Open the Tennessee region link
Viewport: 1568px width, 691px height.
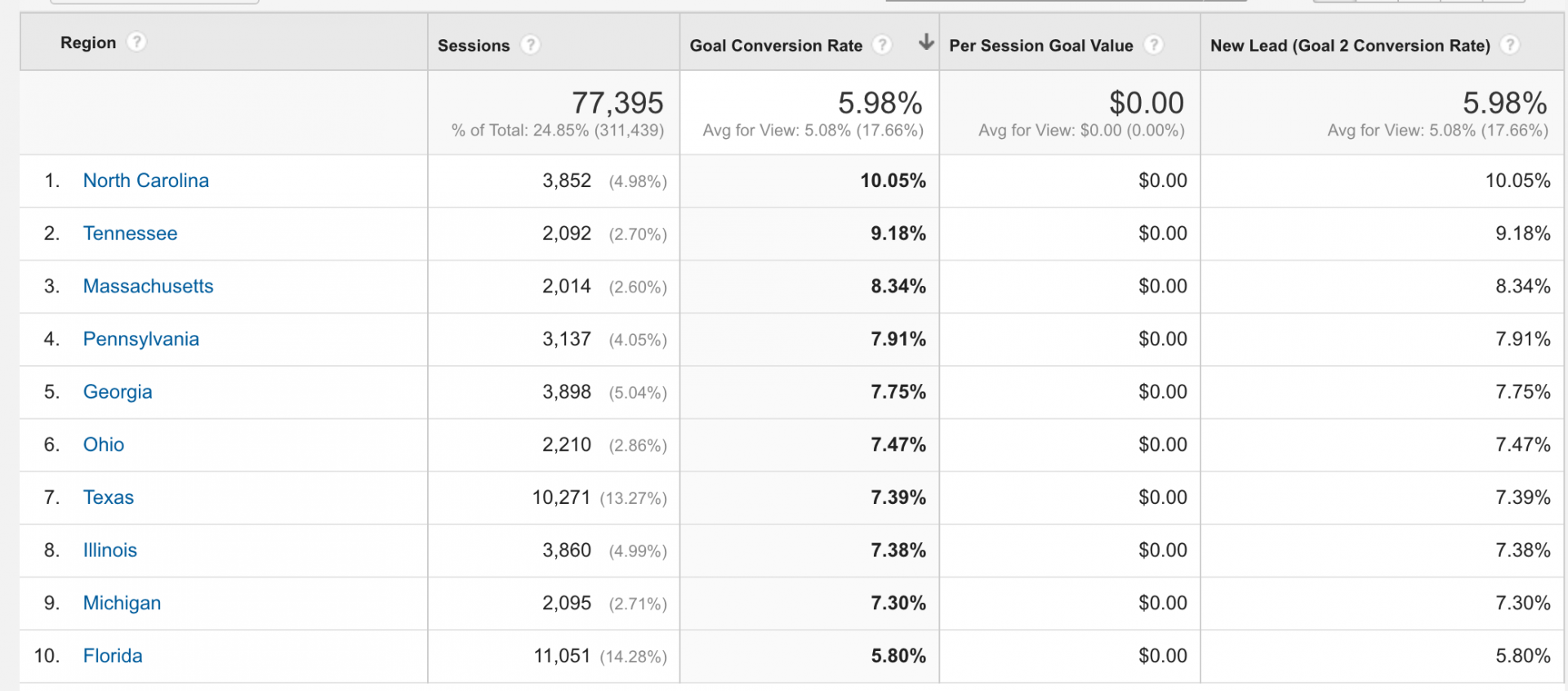(x=130, y=234)
